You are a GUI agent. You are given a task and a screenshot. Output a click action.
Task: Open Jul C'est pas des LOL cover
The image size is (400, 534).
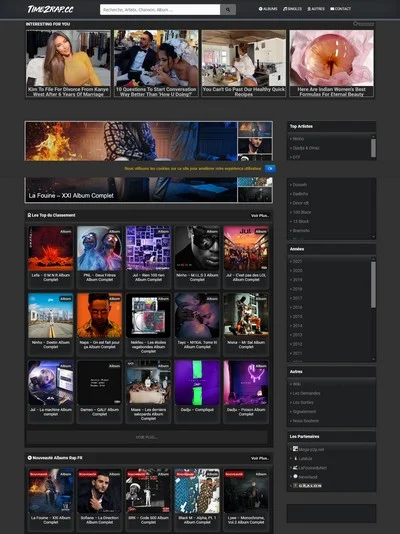[x=246, y=248]
